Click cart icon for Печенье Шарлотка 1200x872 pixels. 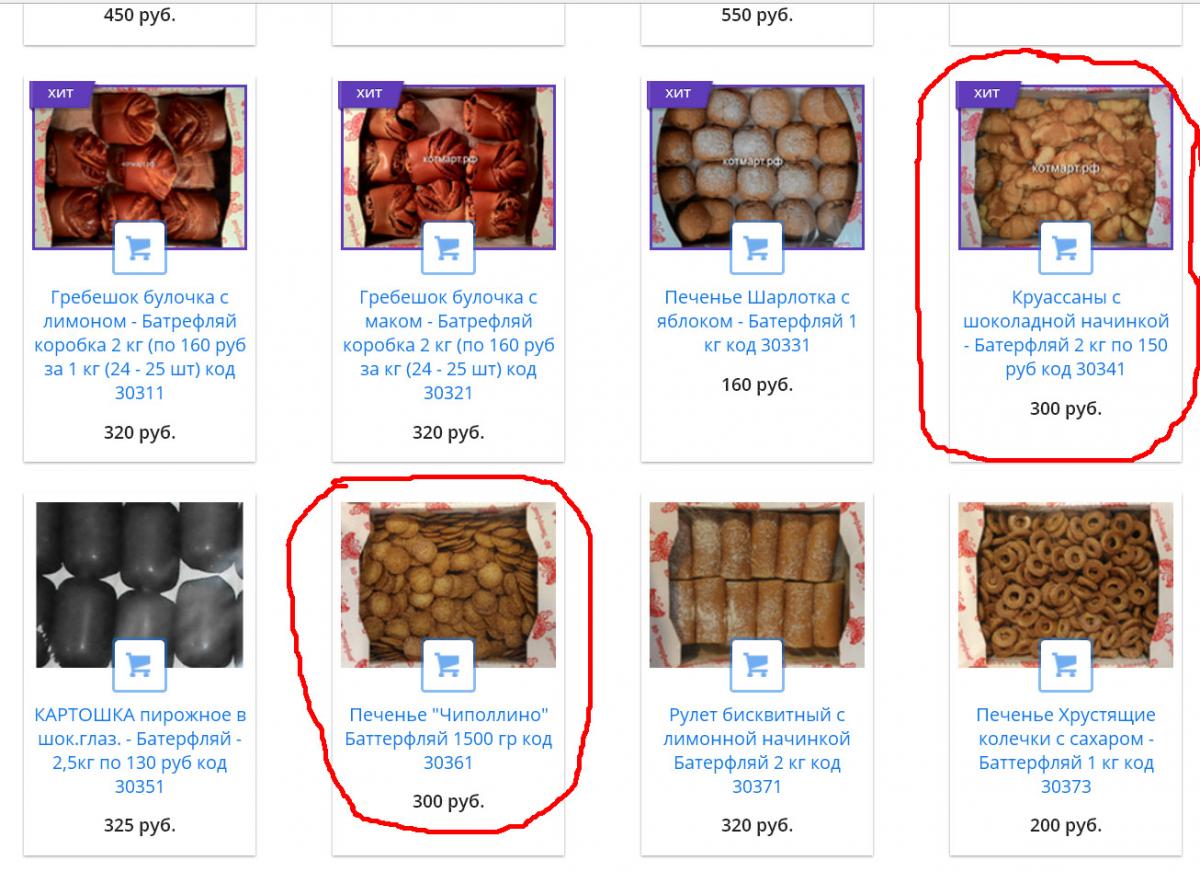757,248
